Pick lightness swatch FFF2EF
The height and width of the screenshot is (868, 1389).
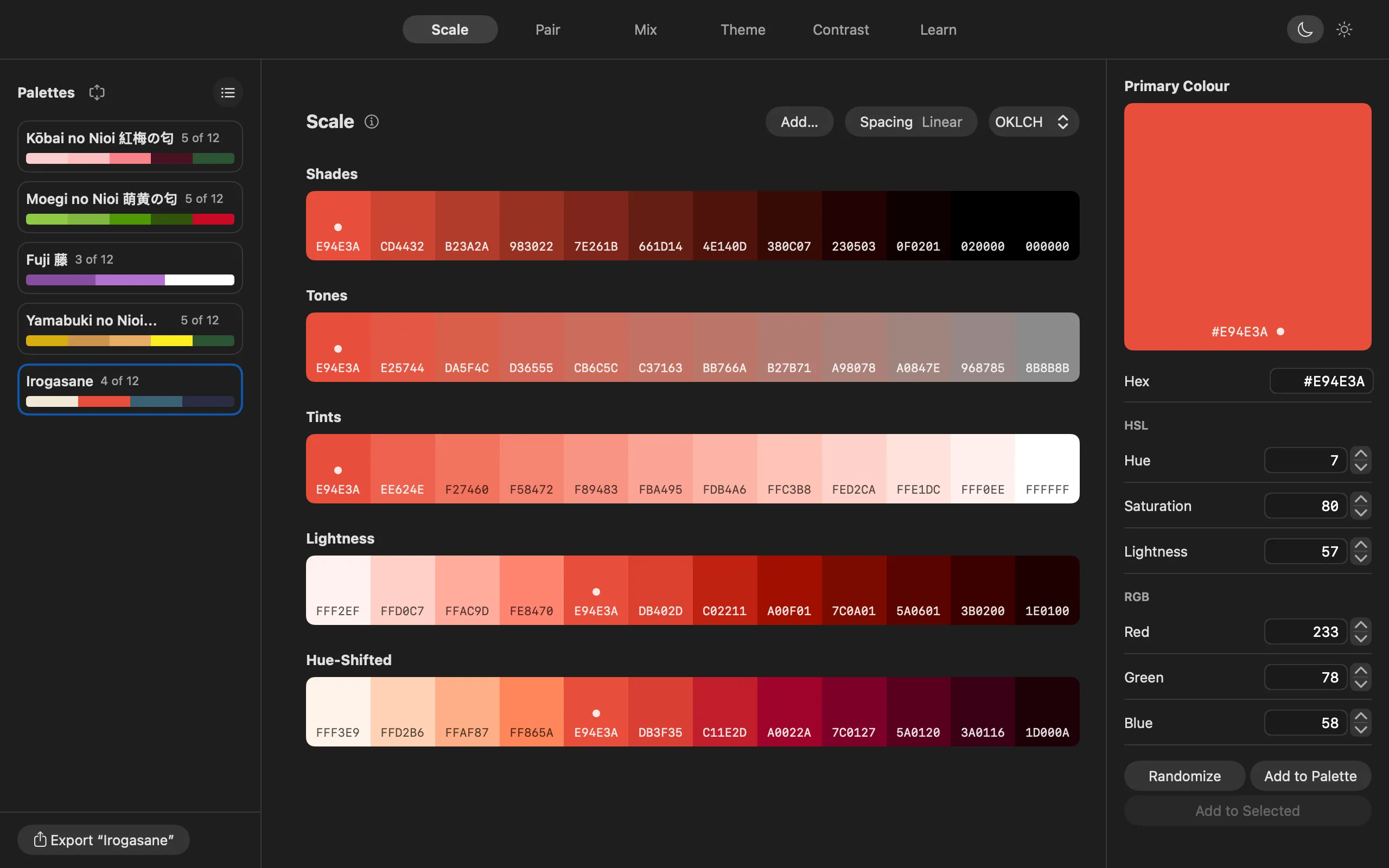point(338,590)
